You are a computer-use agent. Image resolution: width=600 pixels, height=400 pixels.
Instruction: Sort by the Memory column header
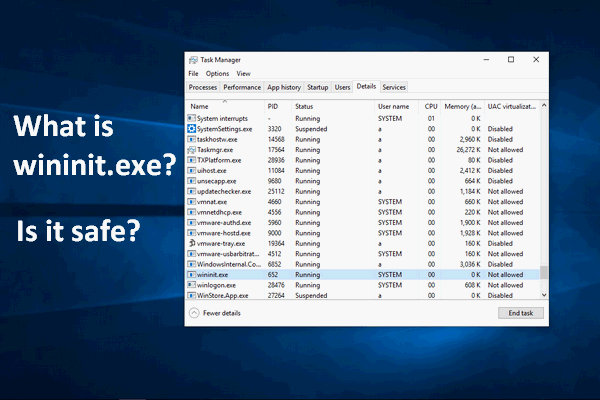[463, 106]
